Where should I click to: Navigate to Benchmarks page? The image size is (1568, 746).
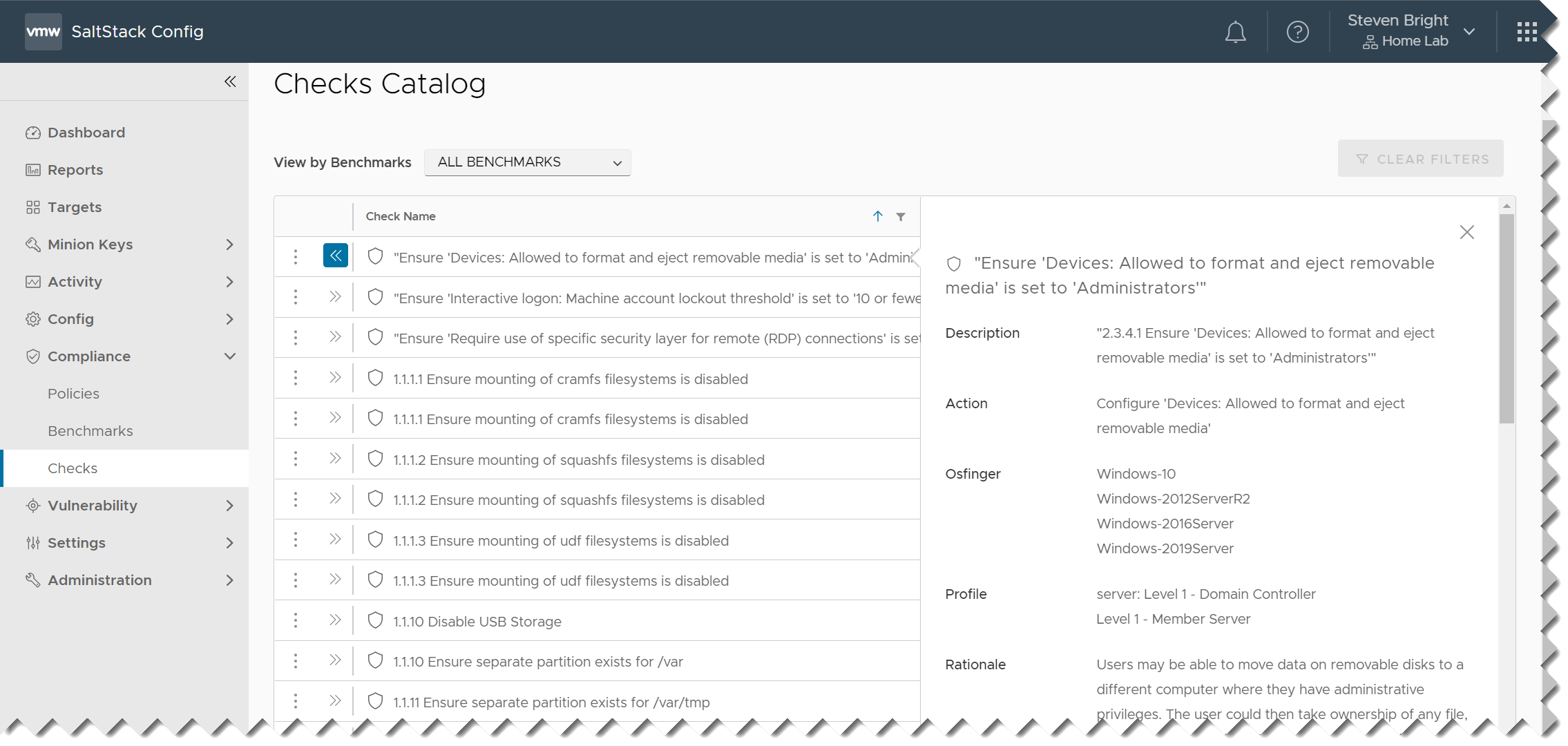tap(90, 431)
